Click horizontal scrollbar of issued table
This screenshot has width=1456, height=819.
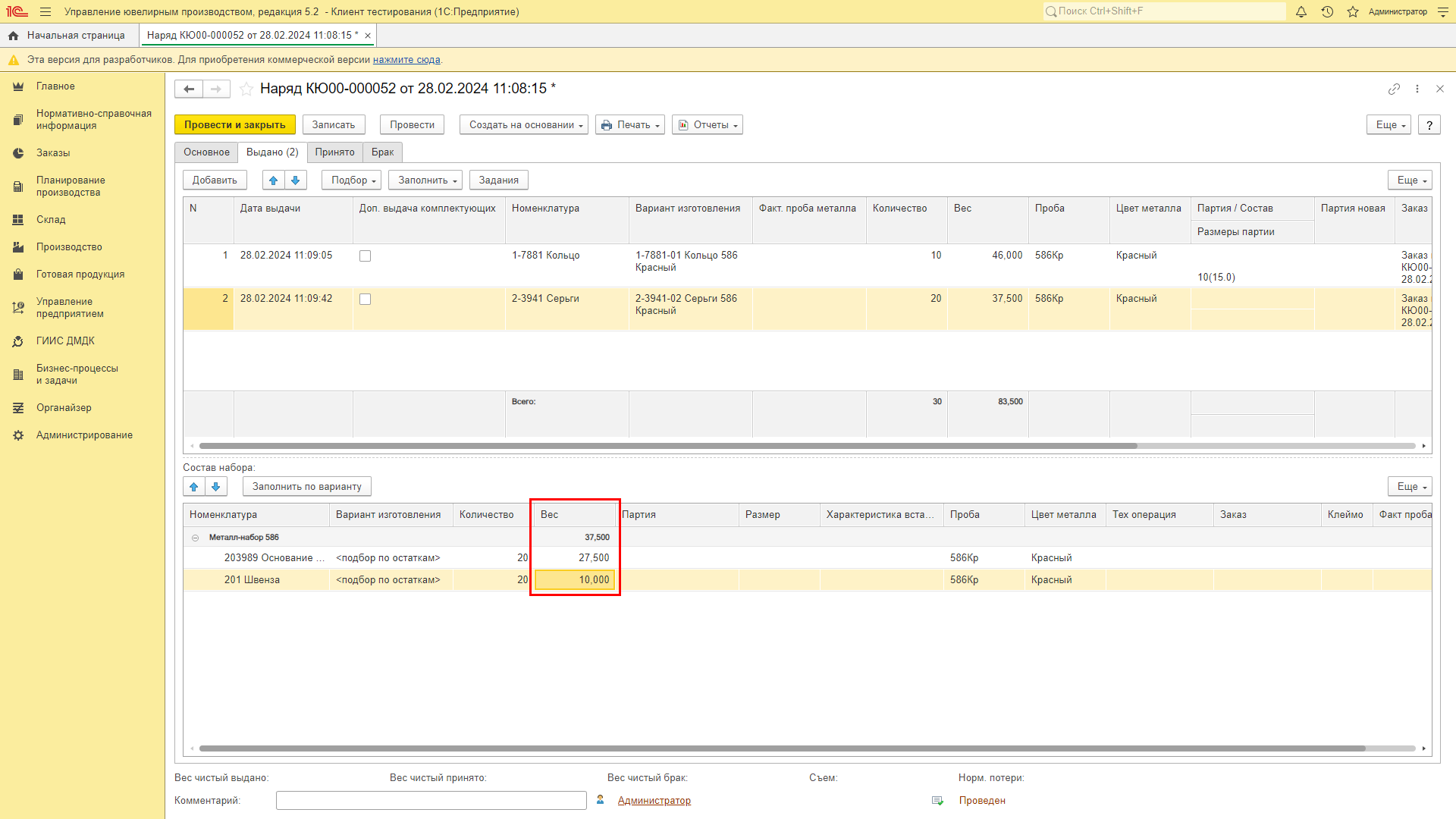667,446
